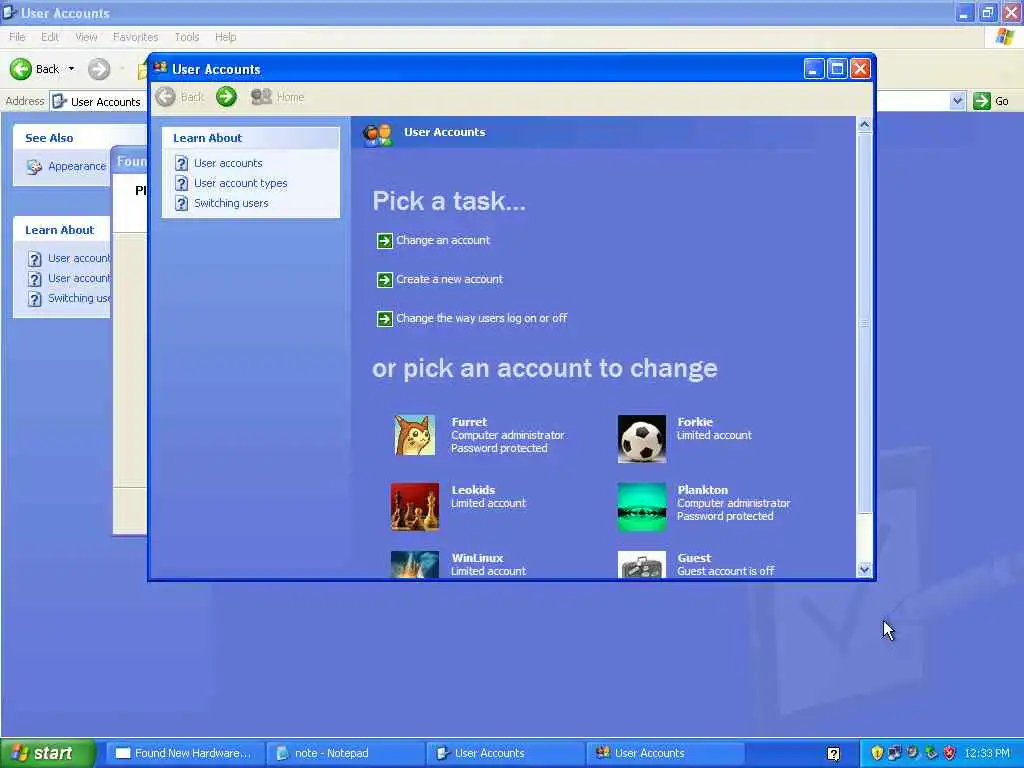Click arrow icon beside Change the way users log on
Image resolution: width=1024 pixels, height=768 pixels.
click(x=385, y=319)
